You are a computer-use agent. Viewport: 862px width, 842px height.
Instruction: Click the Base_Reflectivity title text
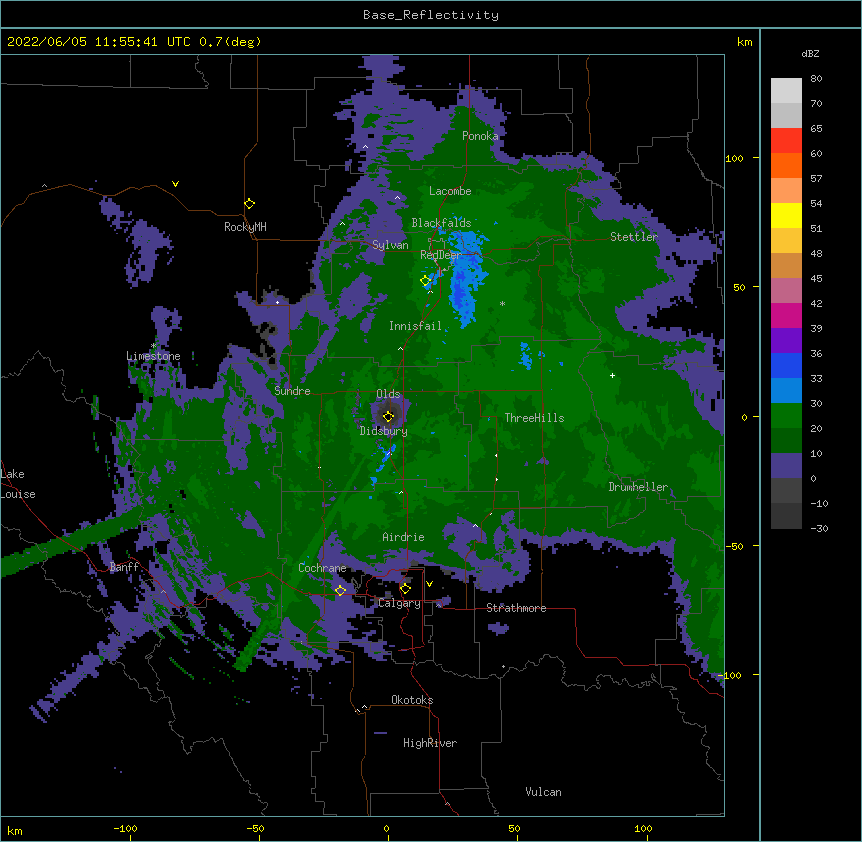[x=430, y=15]
